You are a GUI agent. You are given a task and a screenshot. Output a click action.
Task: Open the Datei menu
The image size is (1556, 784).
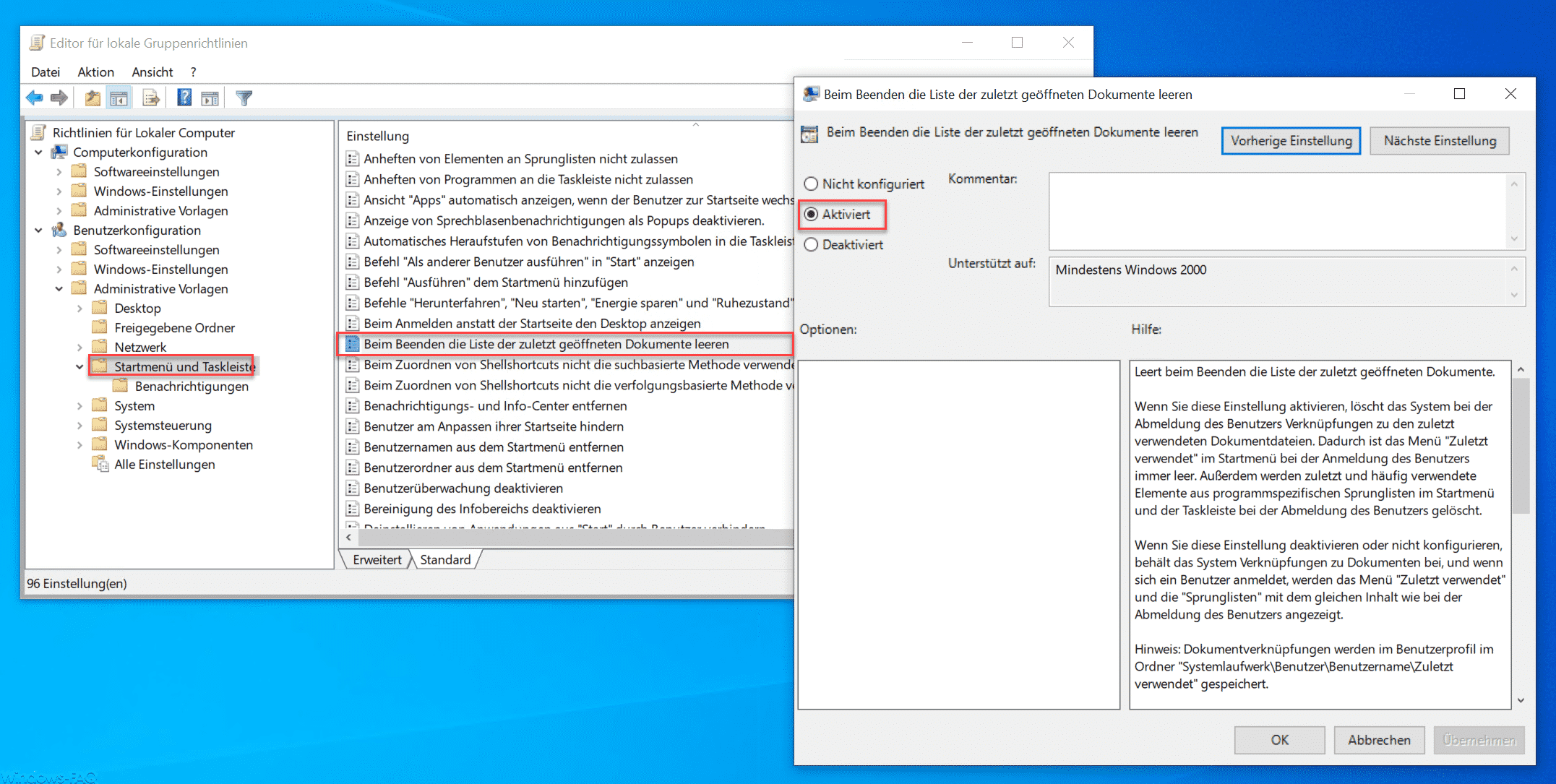point(46,72)
